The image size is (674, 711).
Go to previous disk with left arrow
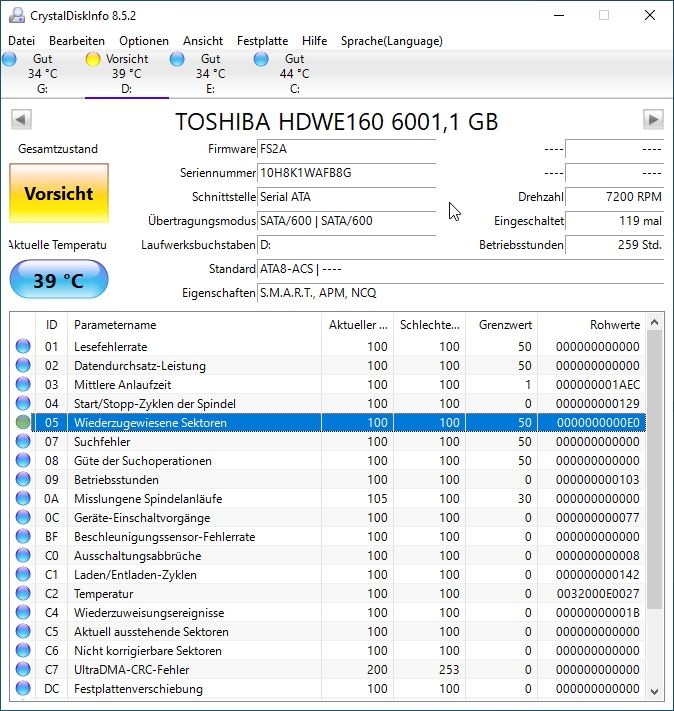[21, 120]
